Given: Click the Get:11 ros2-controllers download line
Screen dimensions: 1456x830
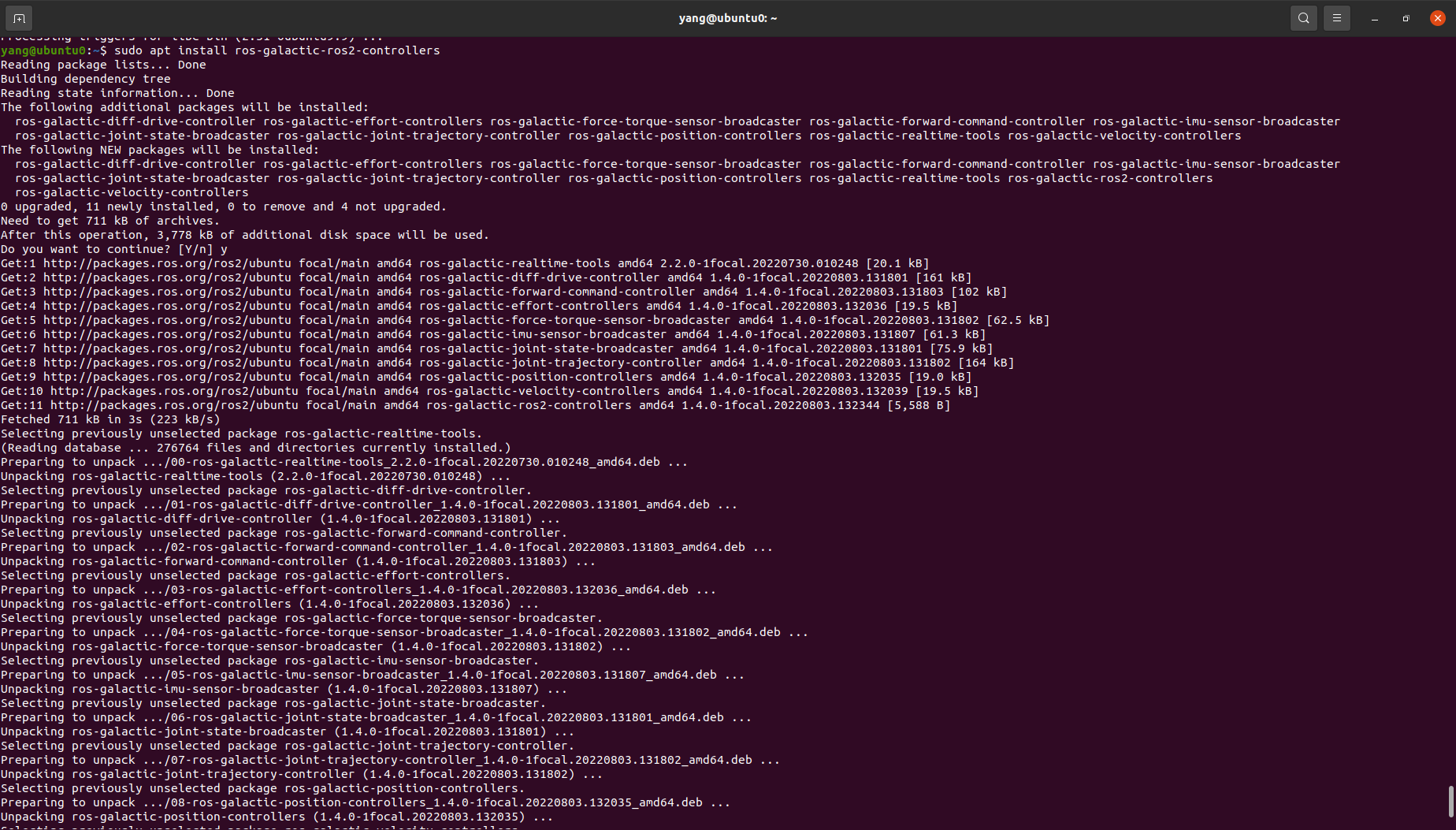Looking at the screenshot, I should 476,405.
